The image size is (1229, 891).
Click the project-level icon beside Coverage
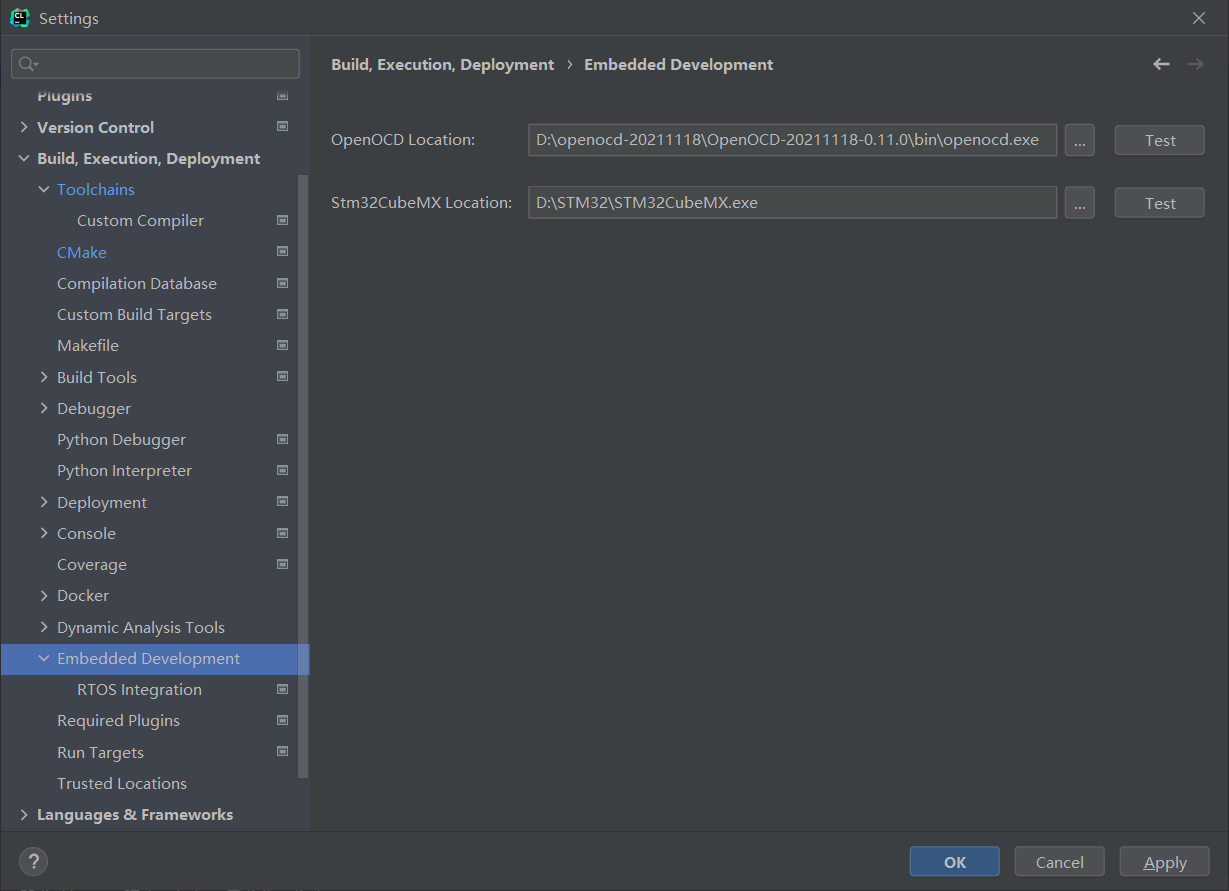click(282, 564)
